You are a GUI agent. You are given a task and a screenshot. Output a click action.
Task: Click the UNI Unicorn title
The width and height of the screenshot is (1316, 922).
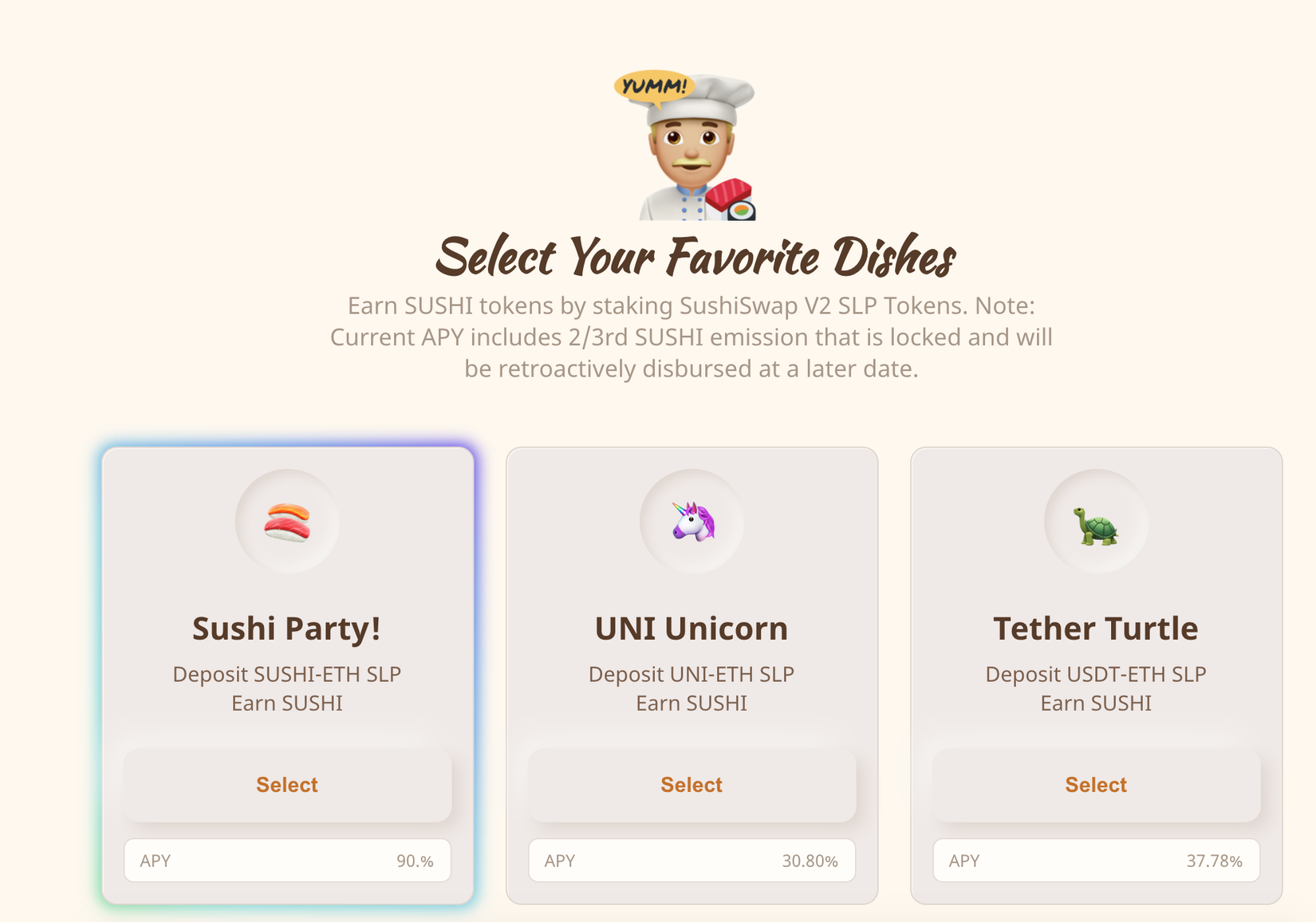click(691, 628)
